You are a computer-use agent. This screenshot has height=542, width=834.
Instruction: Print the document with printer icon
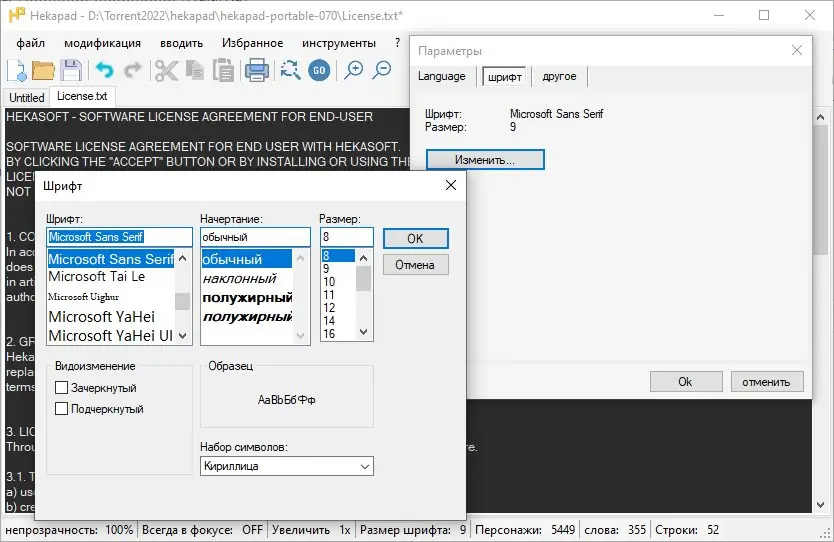click(257, 70)
